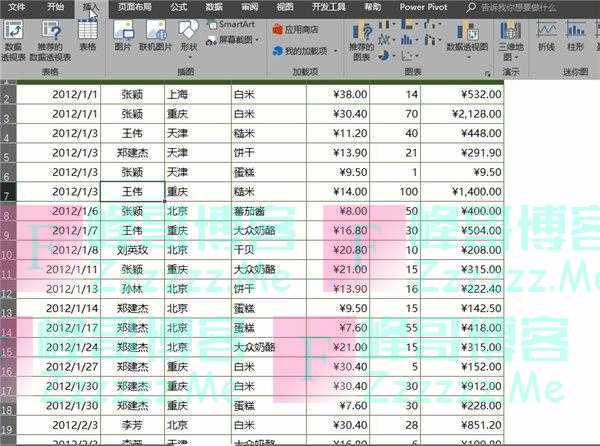Viewport: 600px width, 446px height.
Task: Expand the Screenshot (屏幕截图) dropdown
Action: pos(235,39)
